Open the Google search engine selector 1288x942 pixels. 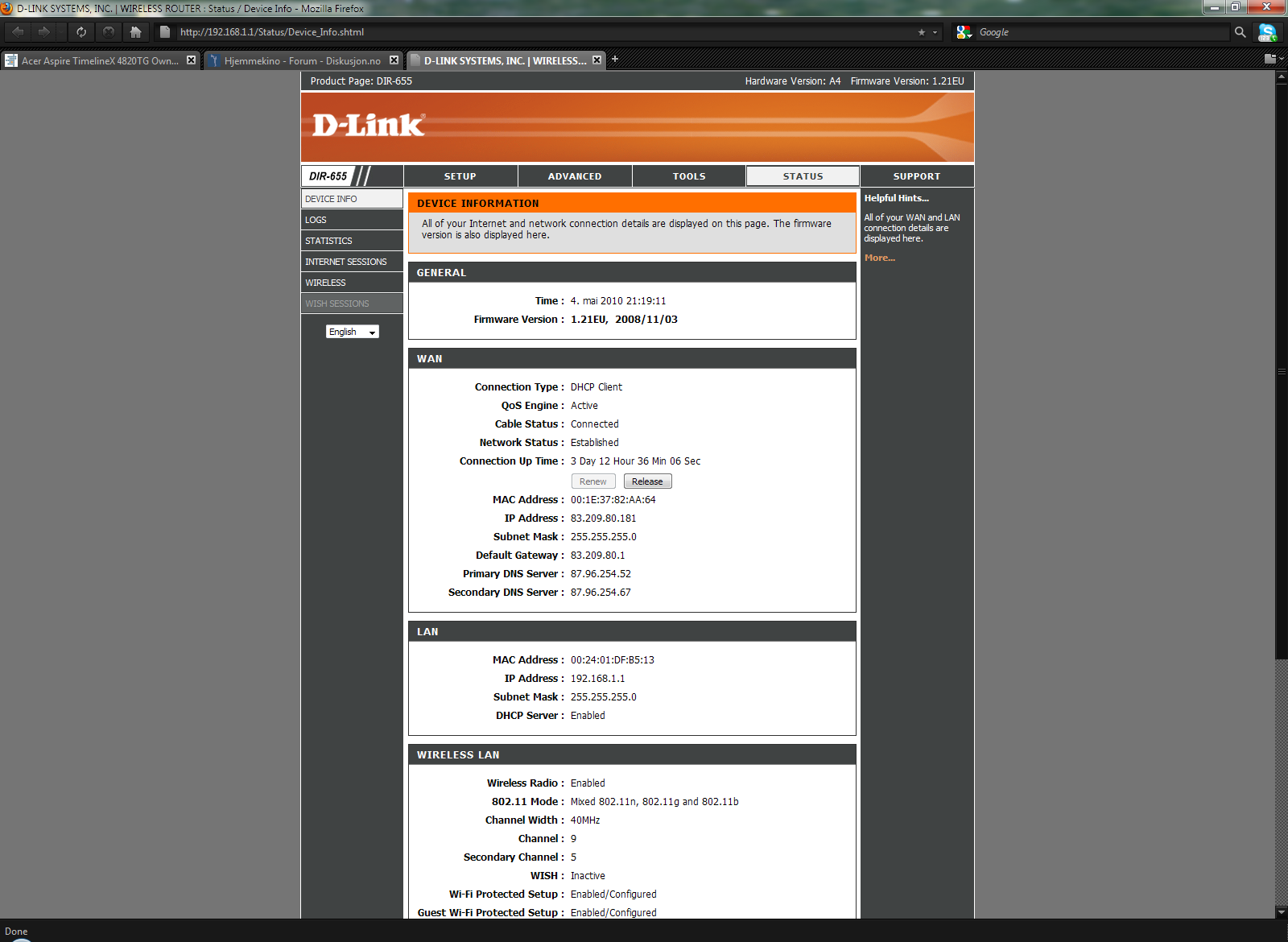click(964, 32)
